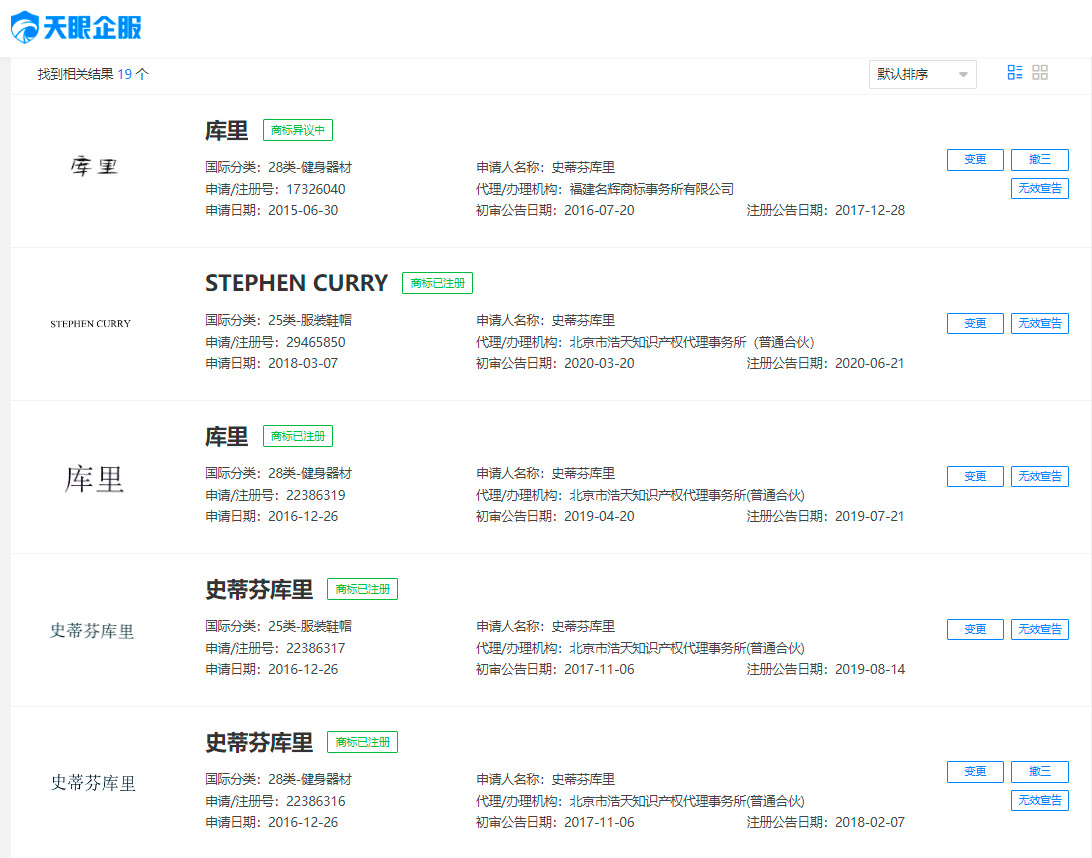Open 史蒂芬库里 trademark title for 25类

pos(259,589)
